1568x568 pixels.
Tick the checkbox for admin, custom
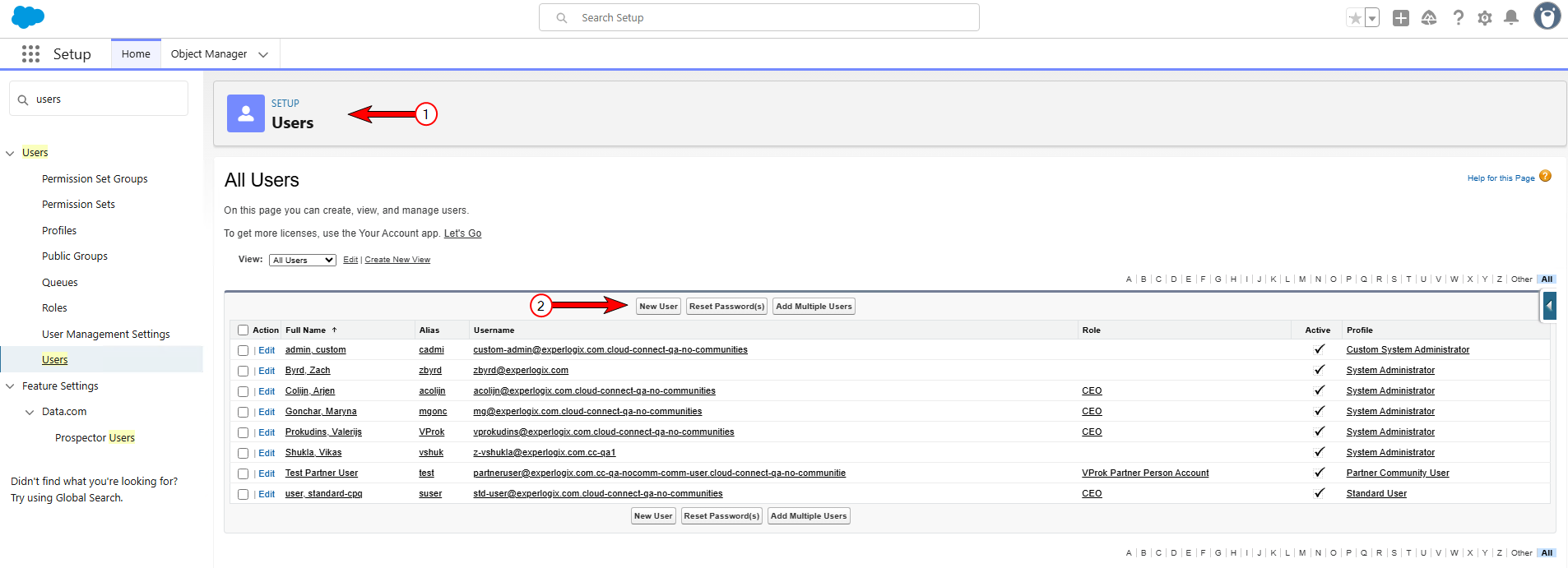tap(243, 350)
